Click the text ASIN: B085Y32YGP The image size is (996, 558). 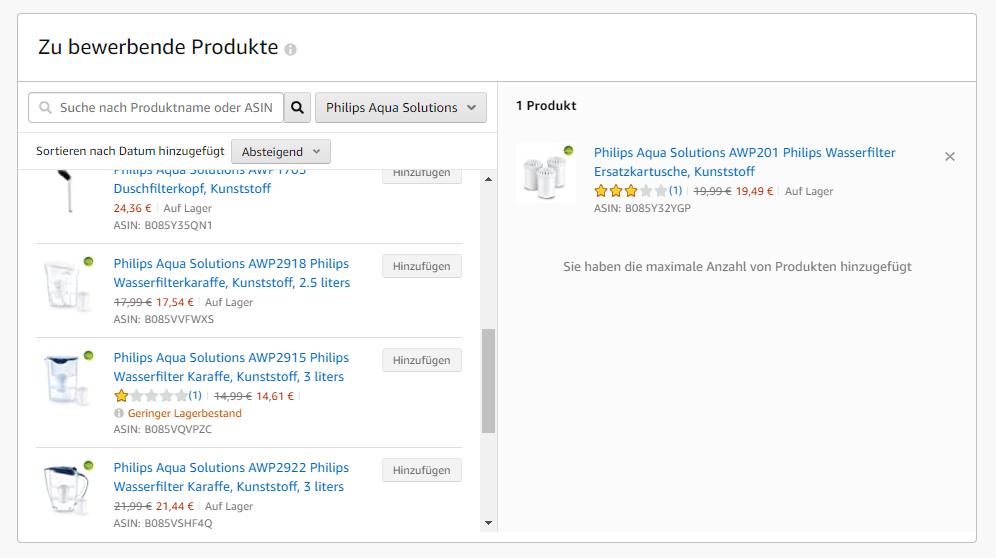(x=642, y=208)
